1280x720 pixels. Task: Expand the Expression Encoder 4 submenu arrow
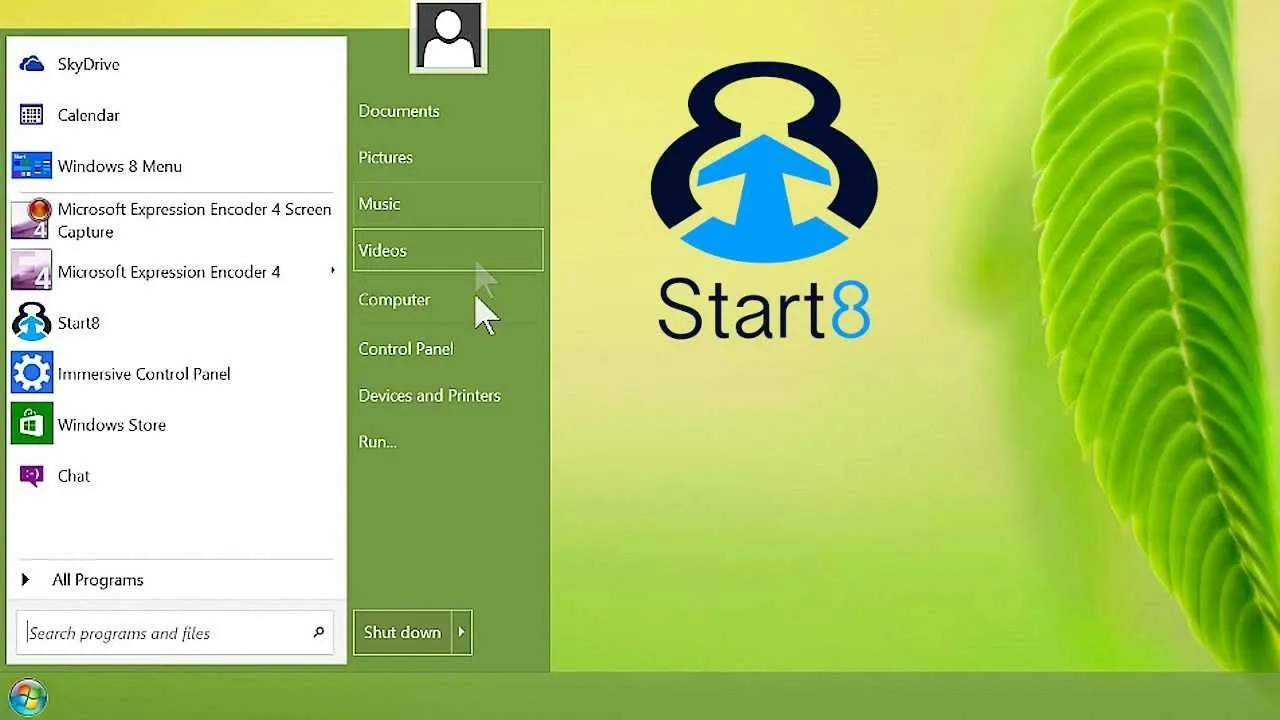click(333, 271)
